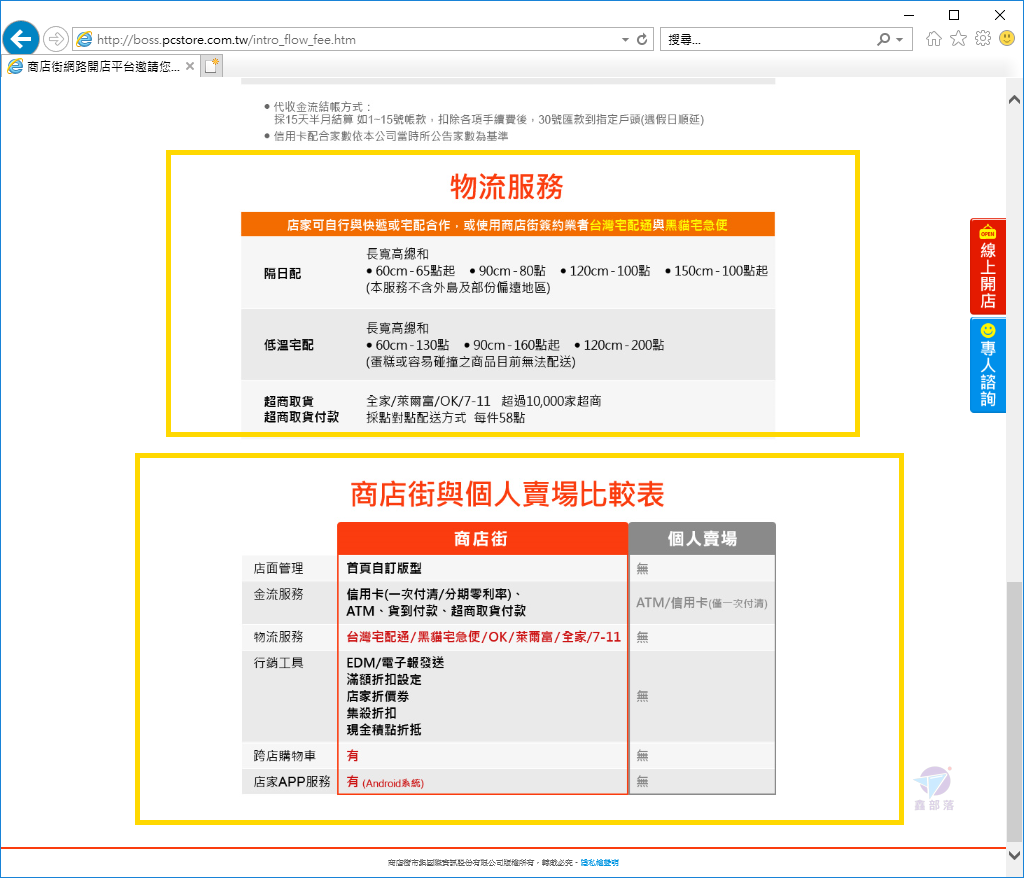Click the magnifier icon in the search box
1024x878 pixels.
point(884,40)
